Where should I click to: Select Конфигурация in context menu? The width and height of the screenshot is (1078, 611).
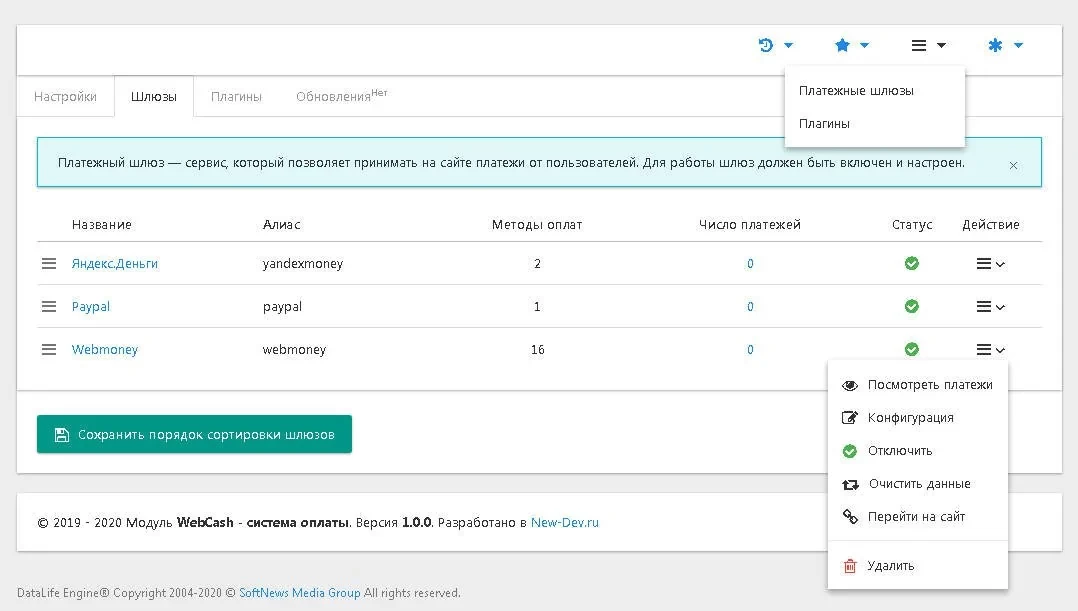click(x=917, y=418)
